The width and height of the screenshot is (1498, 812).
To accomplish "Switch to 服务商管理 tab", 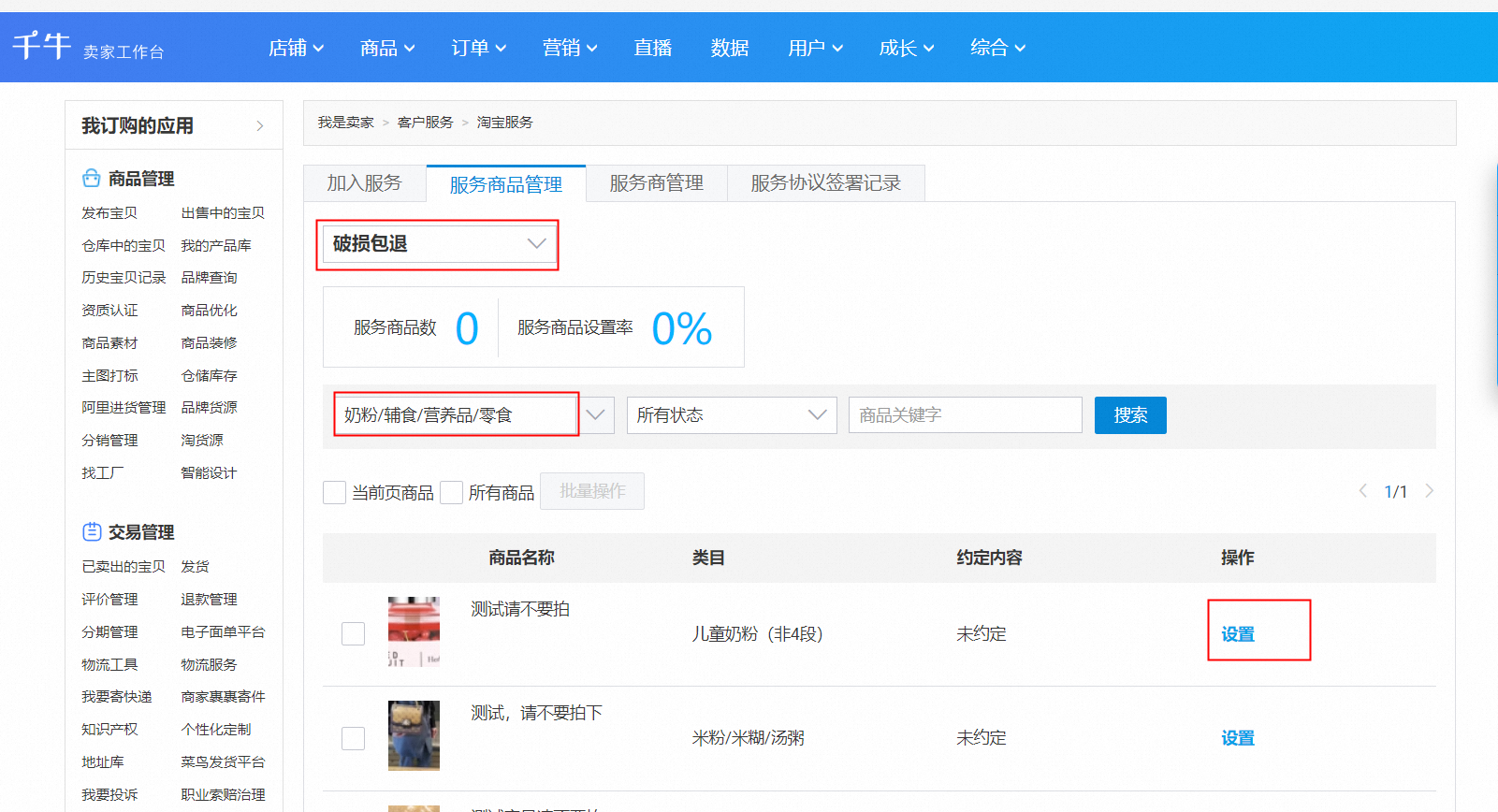I will [x=657, y=183].
